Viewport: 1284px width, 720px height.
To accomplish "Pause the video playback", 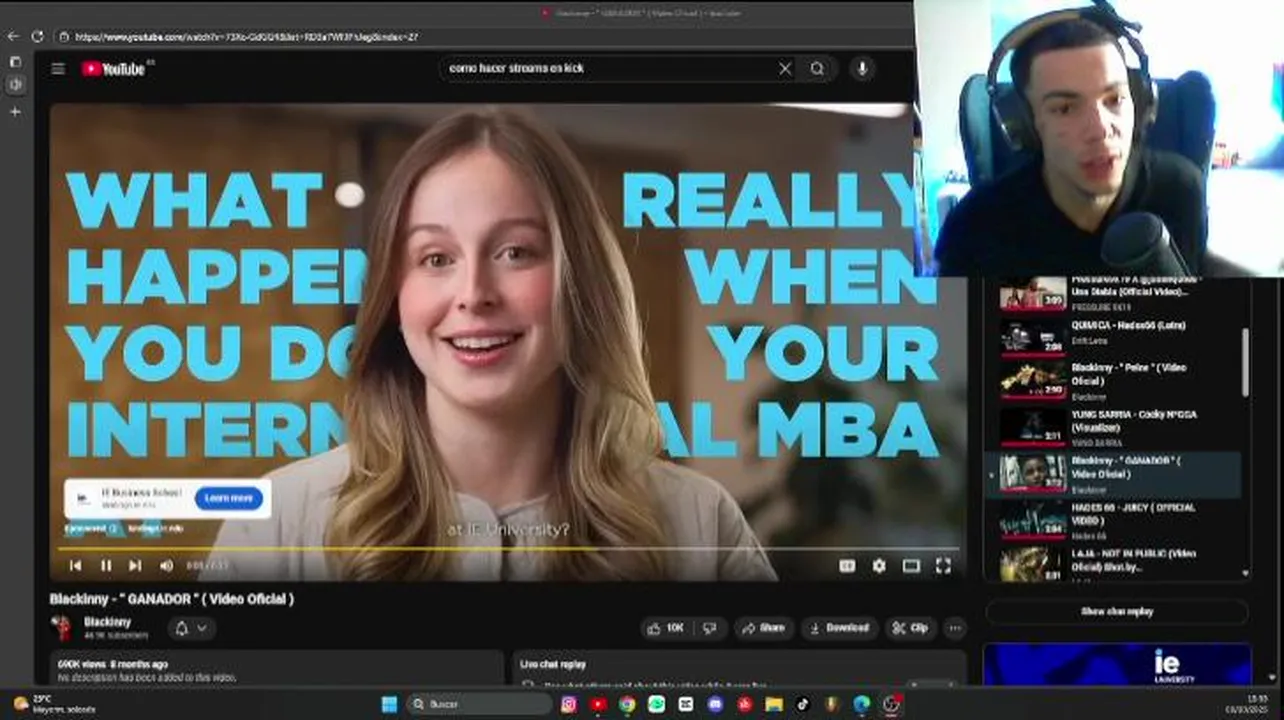I will click(x=105, y=566).
